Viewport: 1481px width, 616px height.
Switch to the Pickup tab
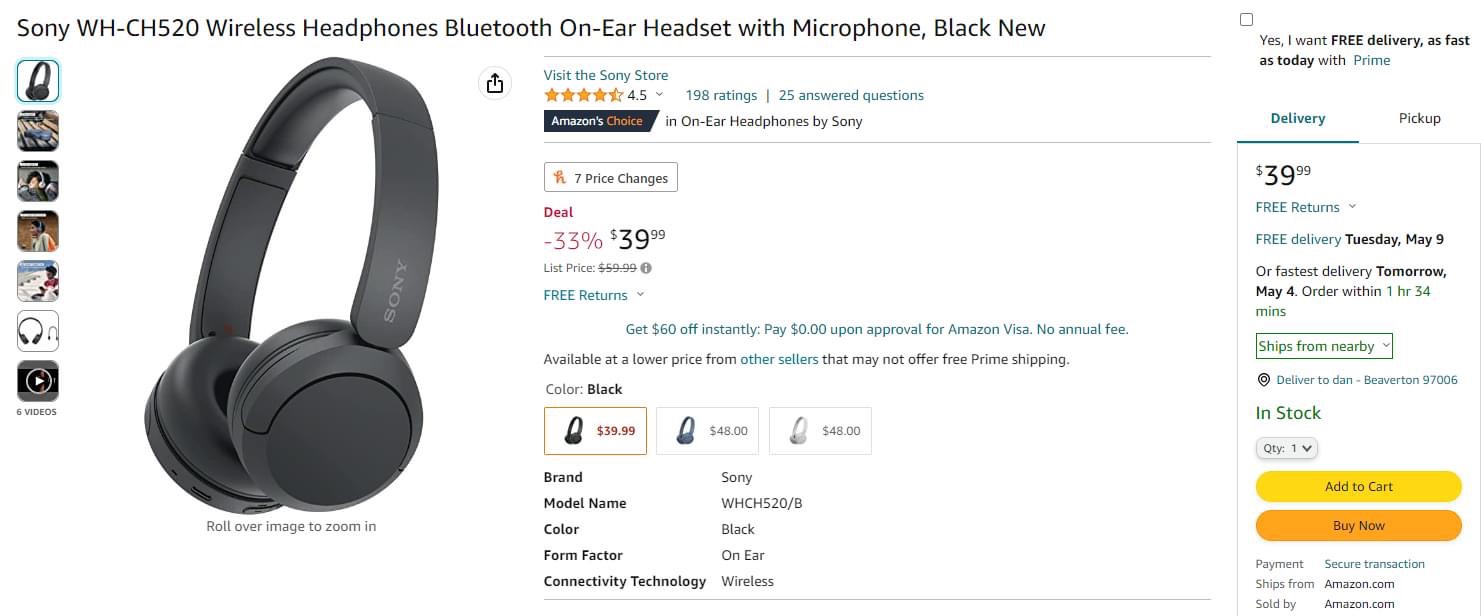[1419, 119]
